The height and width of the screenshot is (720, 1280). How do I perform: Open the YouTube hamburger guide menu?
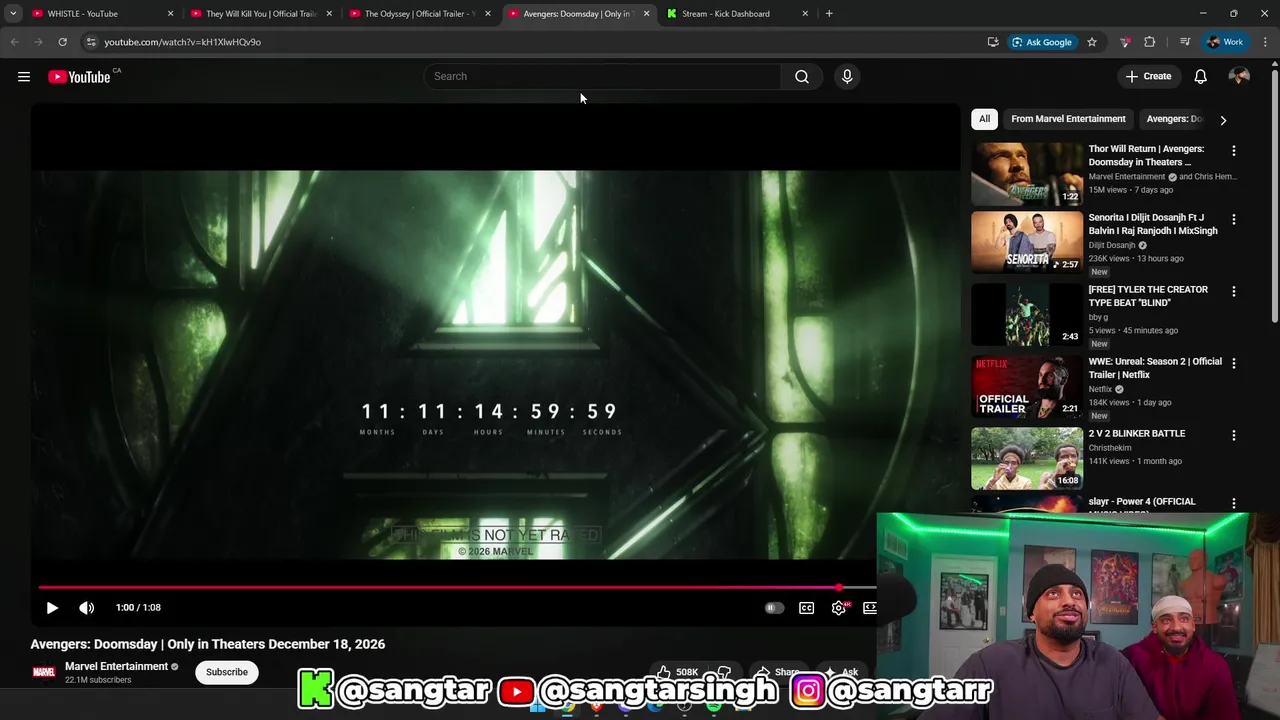click(24, 77)
